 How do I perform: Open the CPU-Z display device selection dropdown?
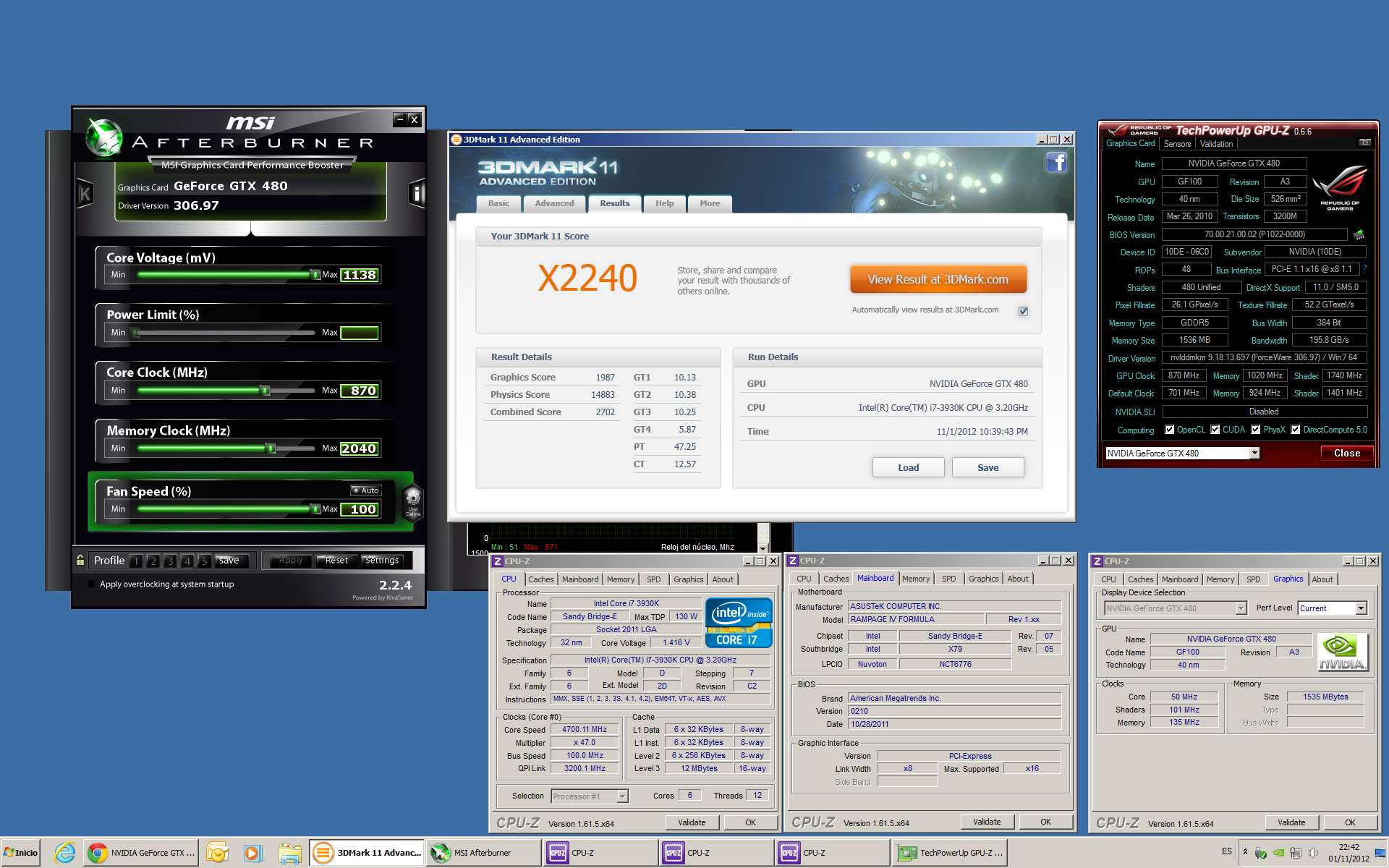(1241, 608)
